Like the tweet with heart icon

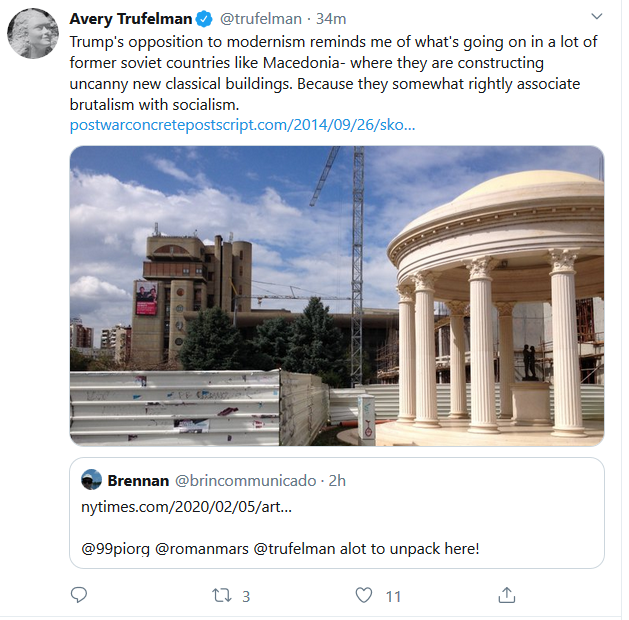[x=364, y=595]
